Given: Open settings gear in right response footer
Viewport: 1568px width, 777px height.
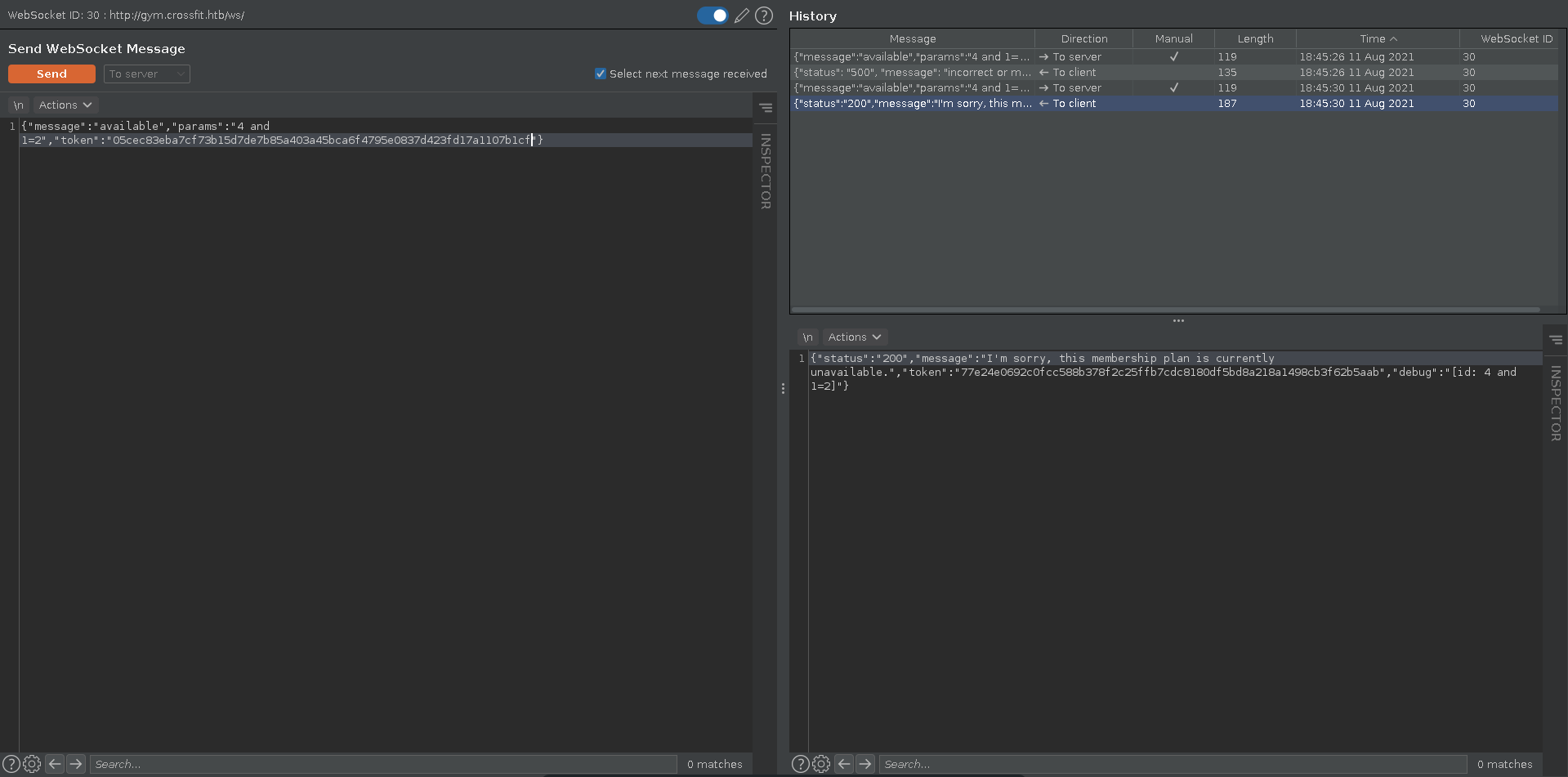Looking at the screenshot, I should tap(821, 764).
